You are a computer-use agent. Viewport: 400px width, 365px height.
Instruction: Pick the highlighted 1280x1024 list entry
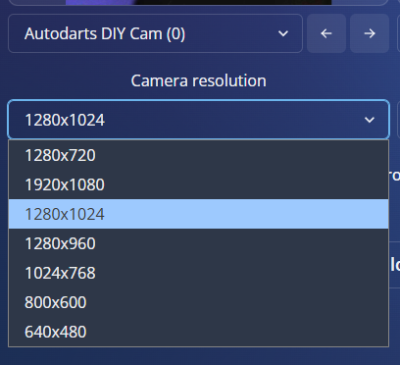click(x=198, y=214)
